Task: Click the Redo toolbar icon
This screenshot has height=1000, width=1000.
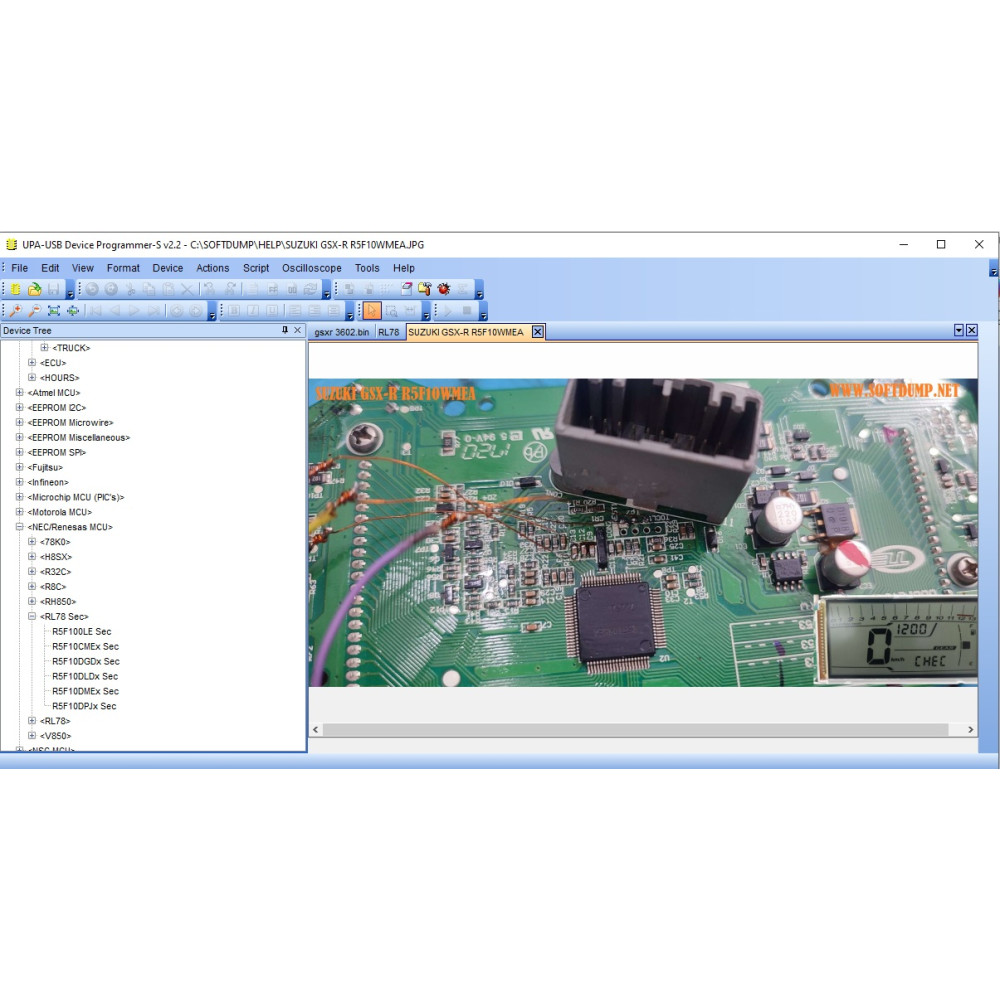Action: [x=111, y=289]
